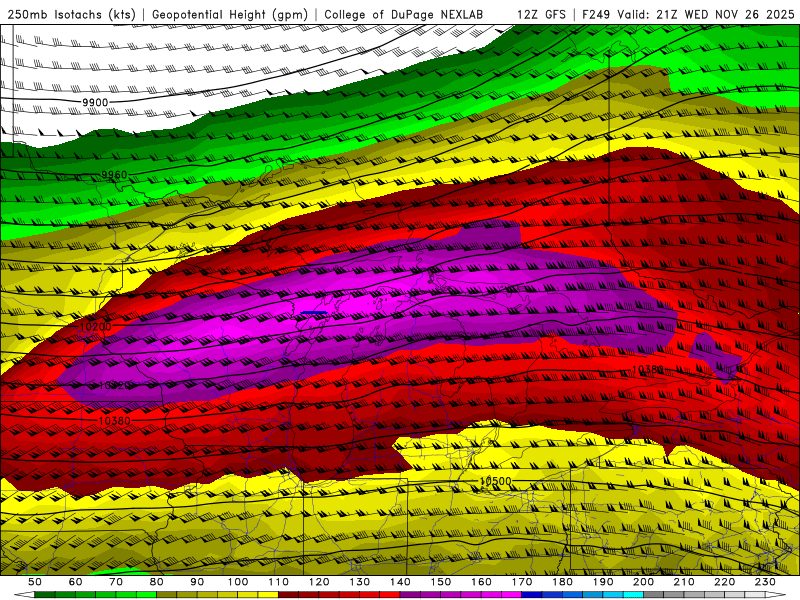
Task: Click the 10380 contour label on the left side
Action: [115, 421]
